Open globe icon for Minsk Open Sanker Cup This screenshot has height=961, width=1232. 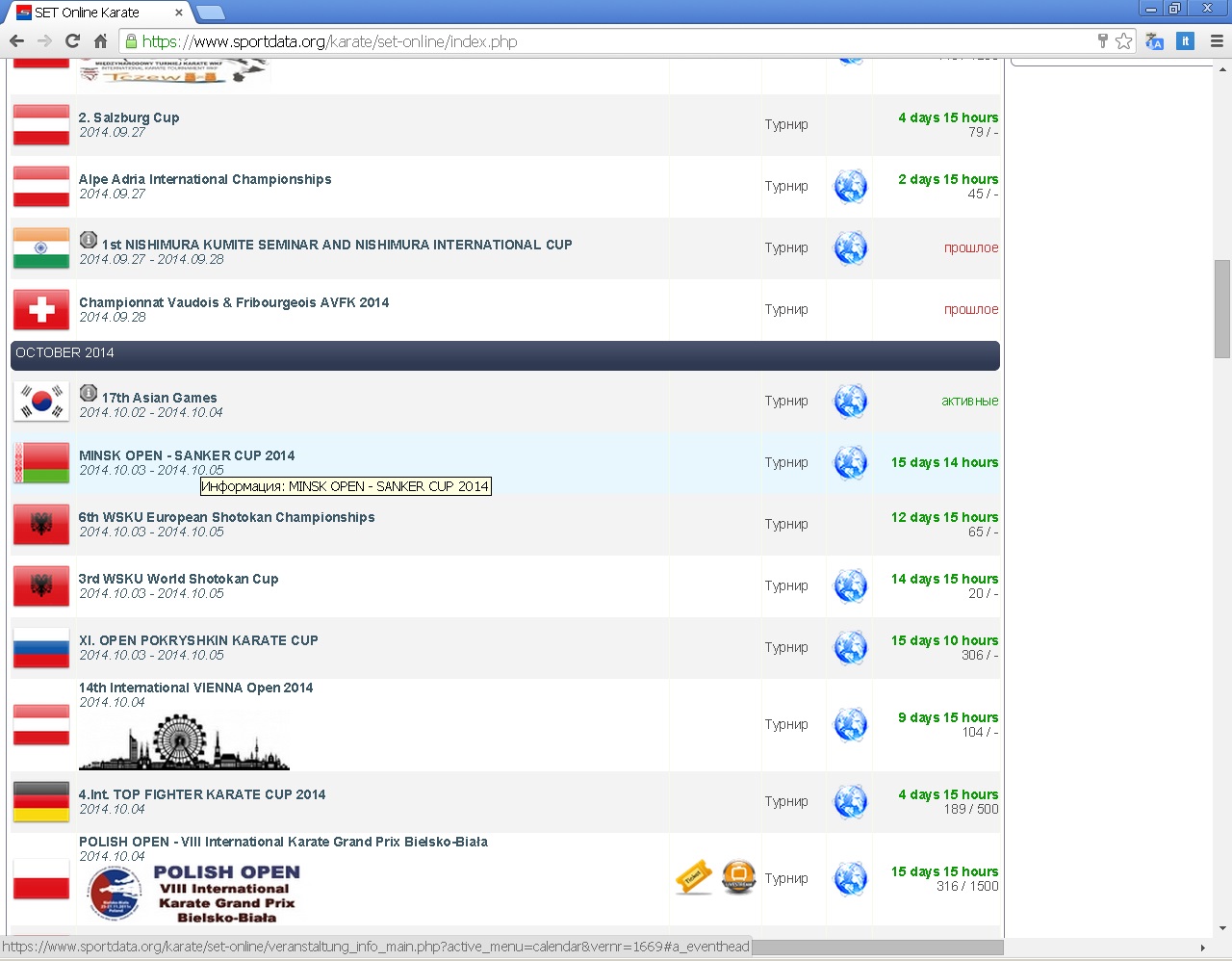[850, 462]
